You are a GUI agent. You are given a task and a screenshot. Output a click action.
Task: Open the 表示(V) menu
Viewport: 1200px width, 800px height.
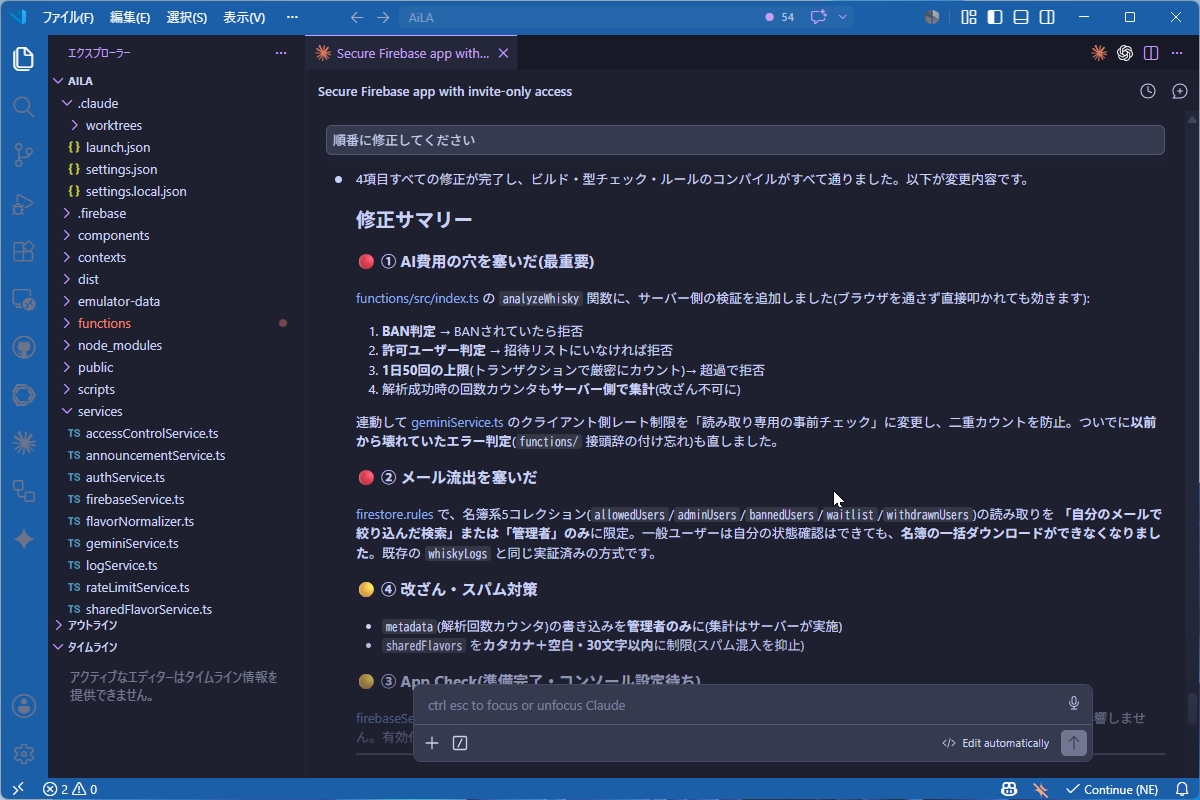244,17
